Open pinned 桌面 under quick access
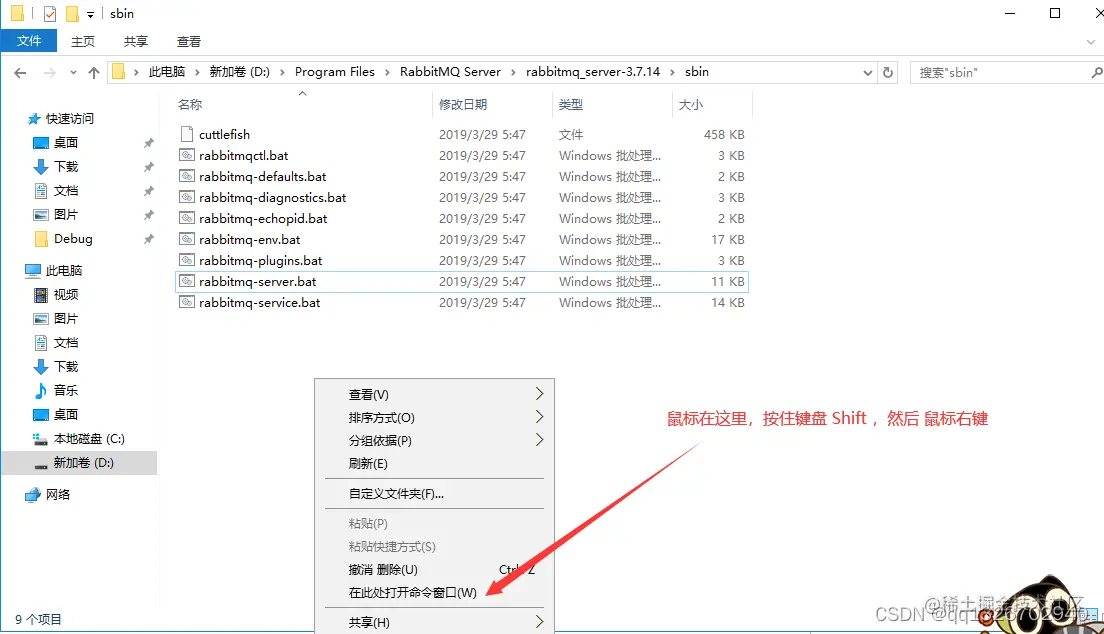The height and width of the screenshot is (634, 1104). (65, 142)
